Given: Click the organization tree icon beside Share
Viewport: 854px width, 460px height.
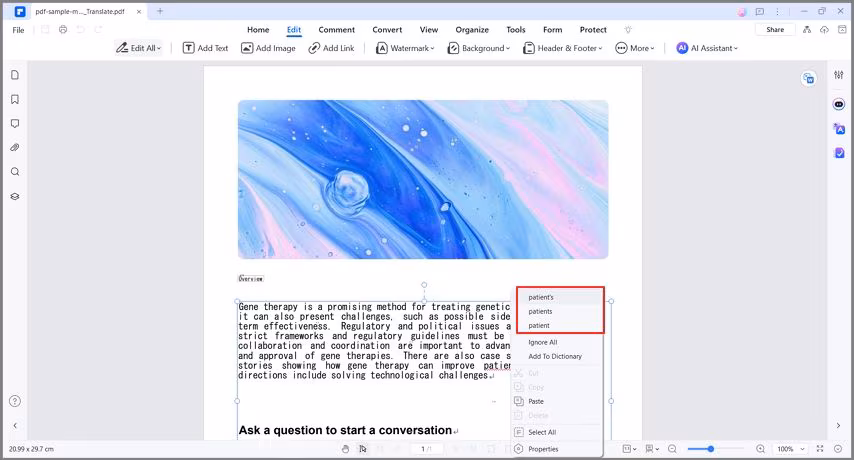Looking at the screenshot, I should (807, 30).
